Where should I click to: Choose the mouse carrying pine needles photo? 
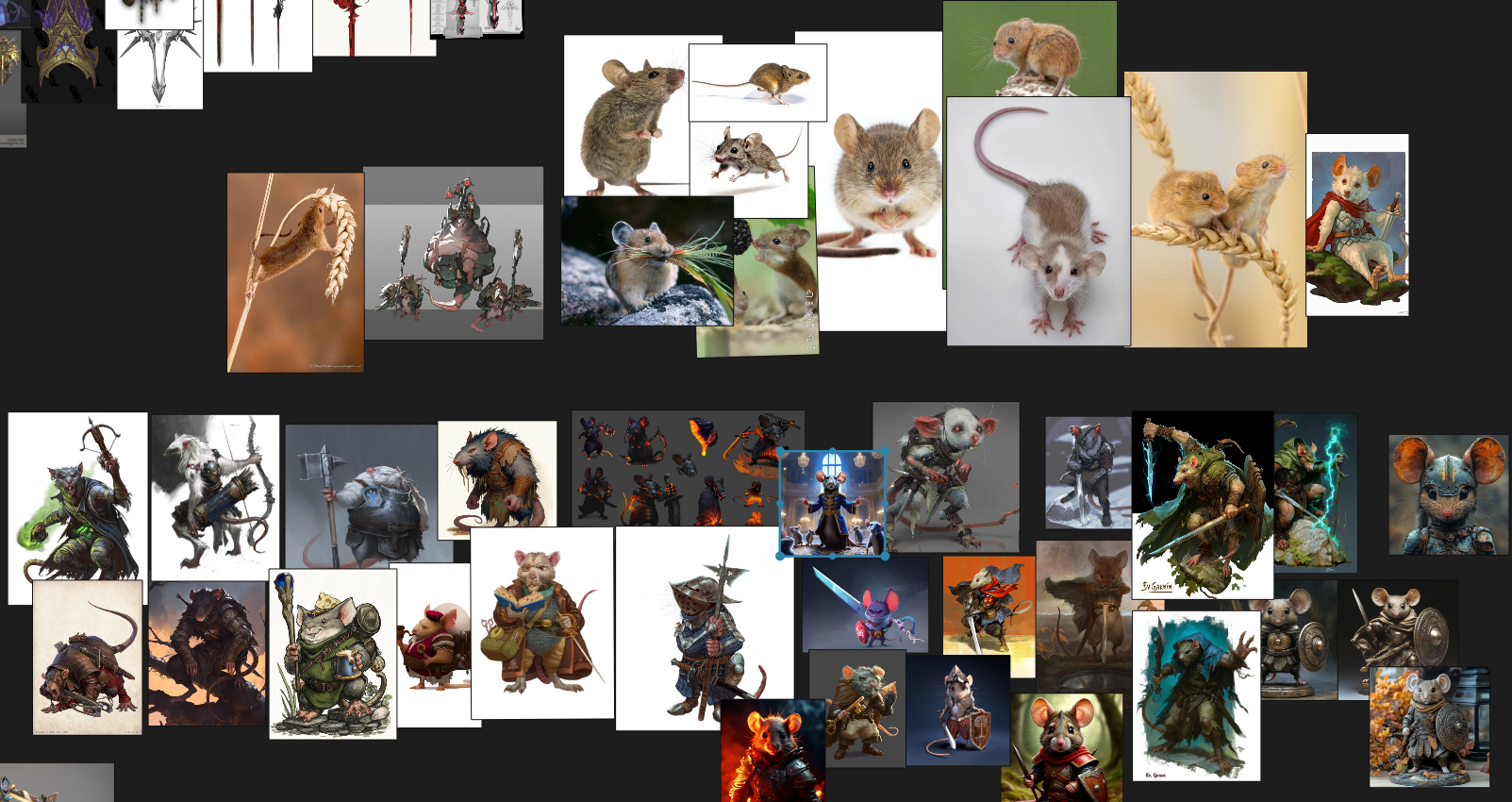[x=646, y=261]
